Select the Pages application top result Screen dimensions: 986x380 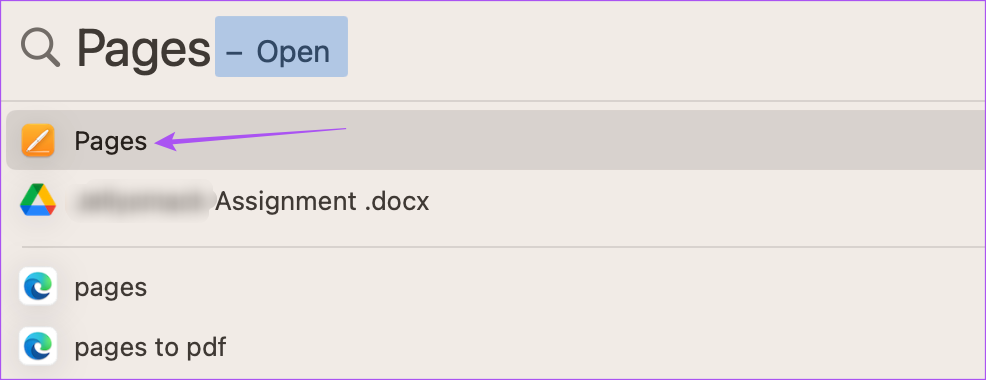tap(496, 140)
